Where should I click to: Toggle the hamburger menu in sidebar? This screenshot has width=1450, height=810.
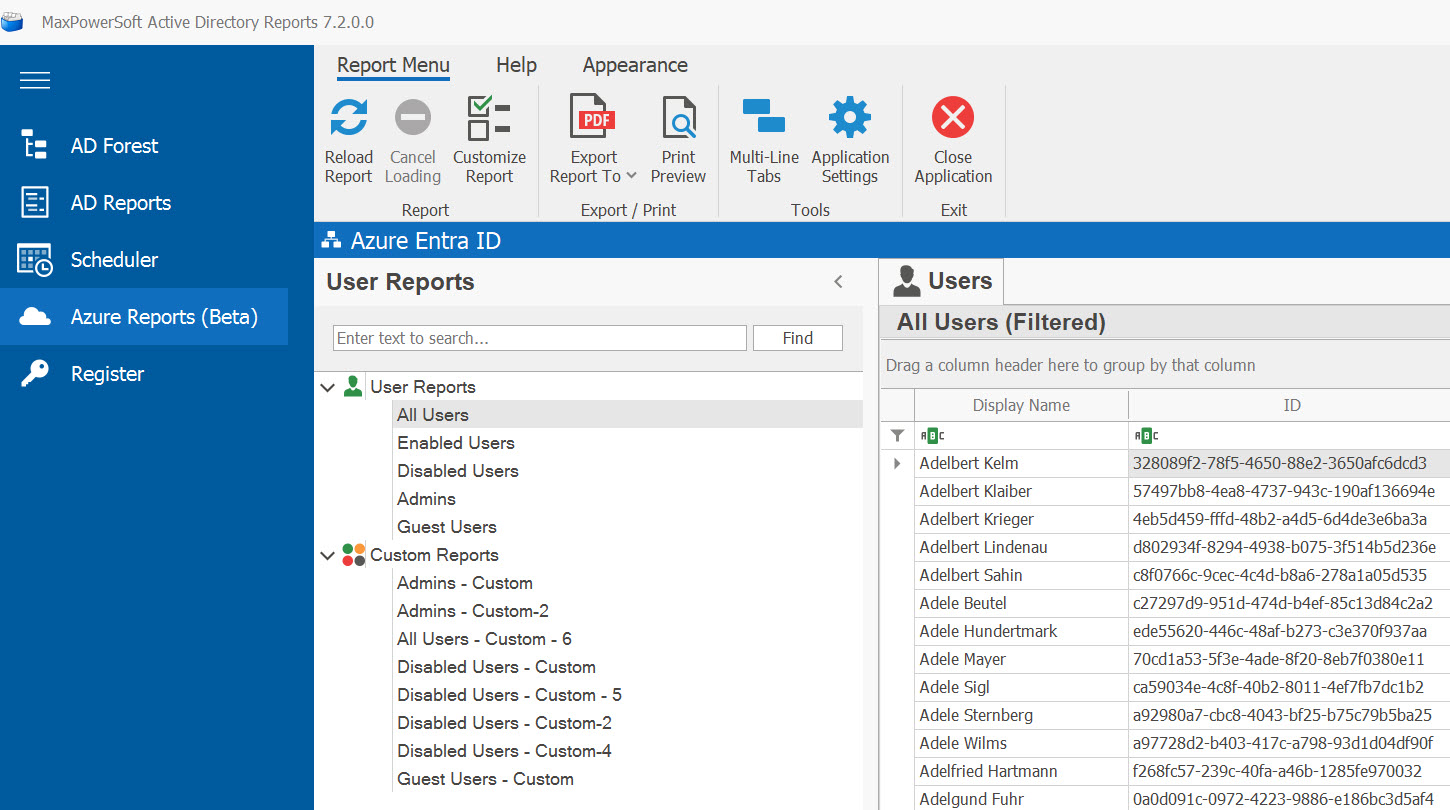[x=35, y=81]
